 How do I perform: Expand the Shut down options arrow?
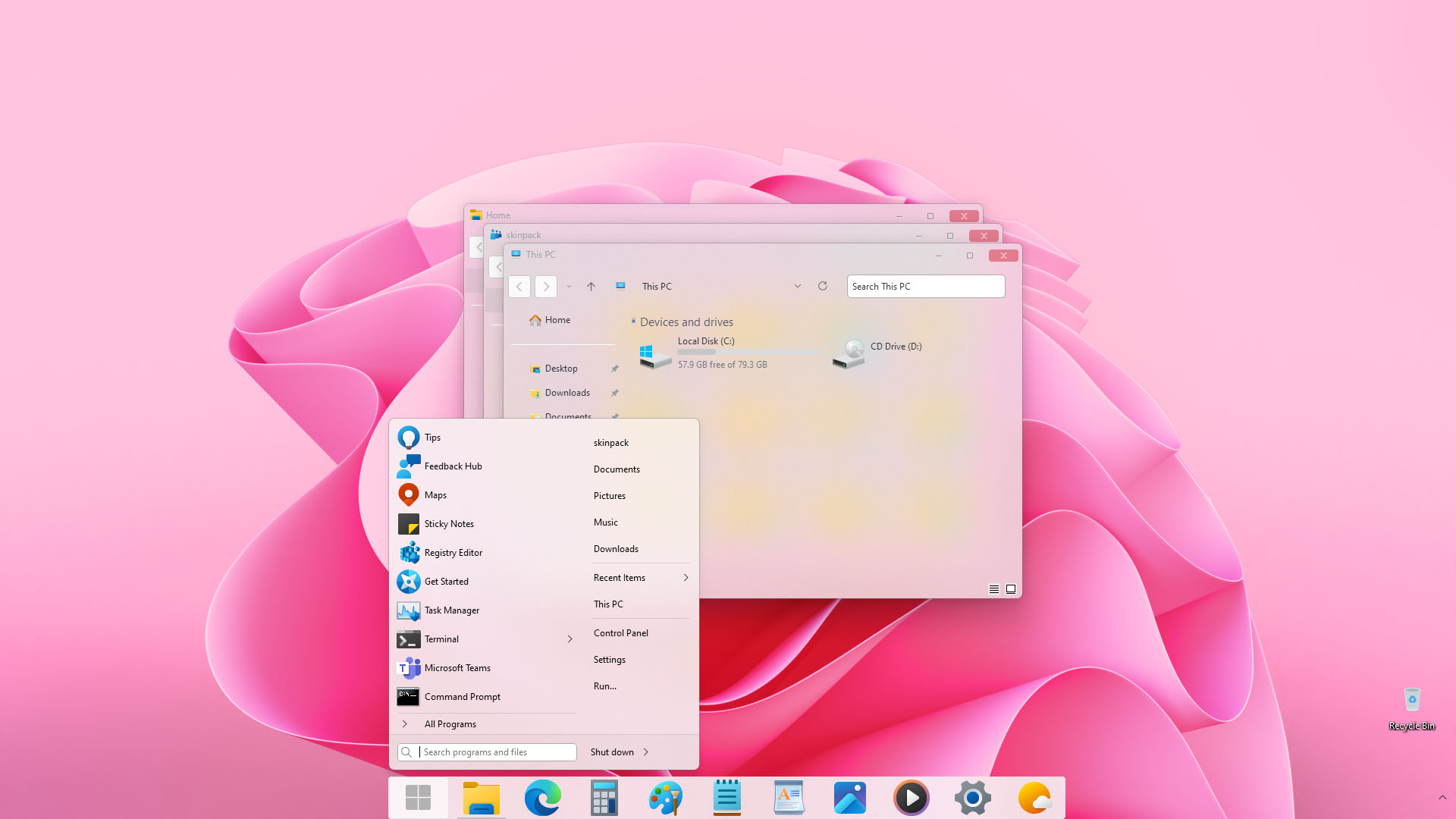tap(646, 752)
